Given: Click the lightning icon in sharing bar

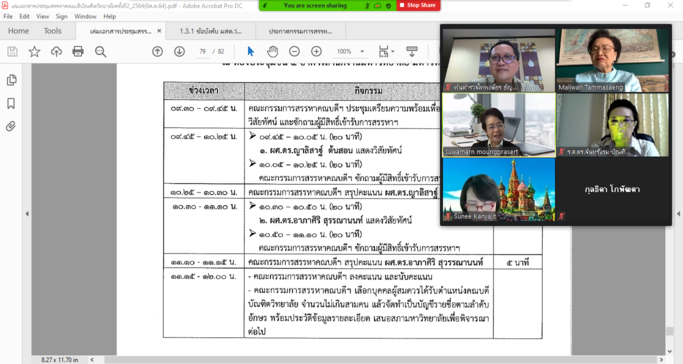Looking at the screenshot, I should point(265,5).
